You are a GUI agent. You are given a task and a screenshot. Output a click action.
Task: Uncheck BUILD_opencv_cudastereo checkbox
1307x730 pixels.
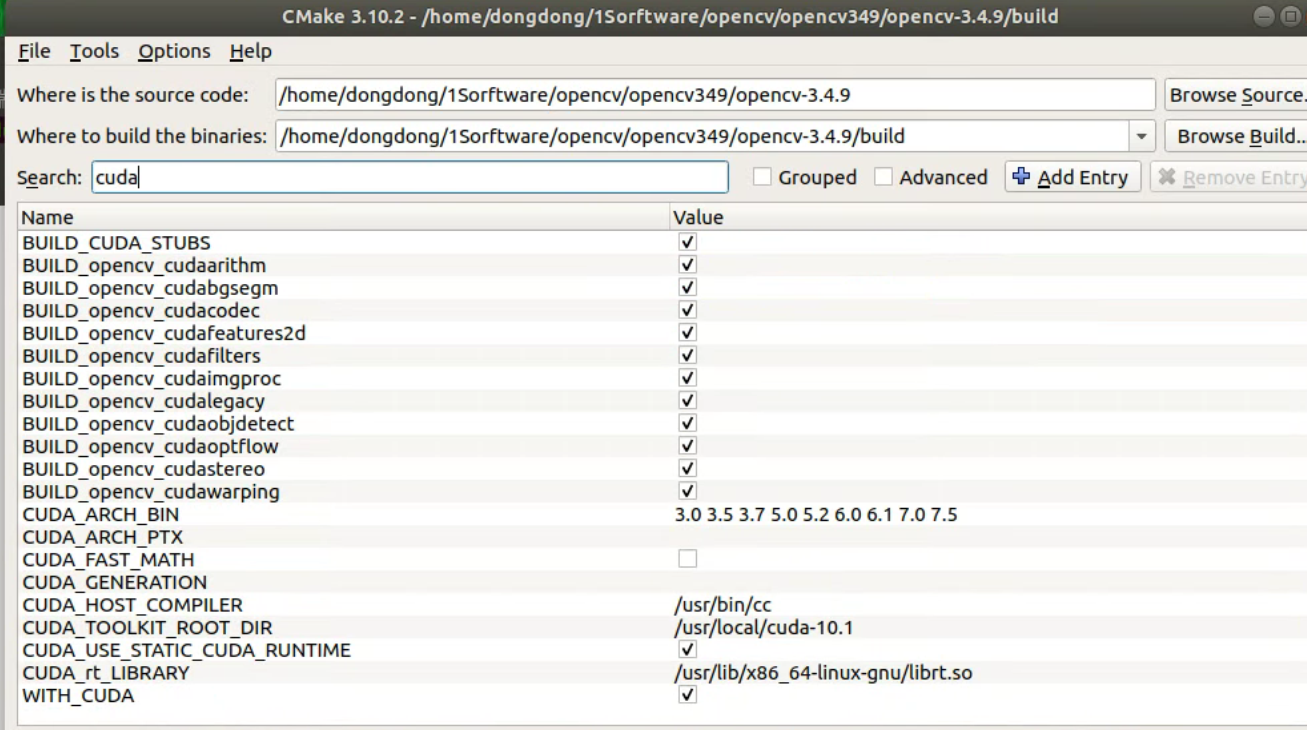tap(687, 469)
